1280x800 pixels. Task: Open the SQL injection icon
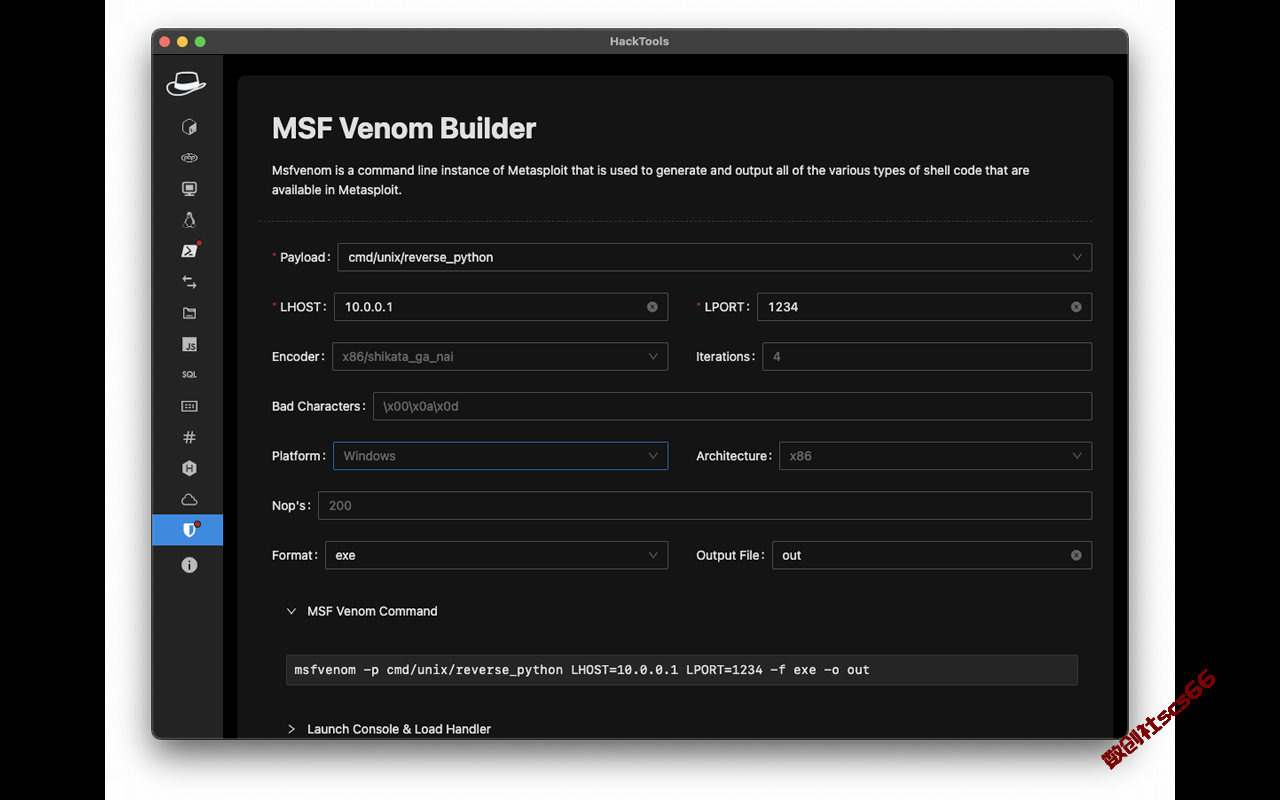coord(189,375)
